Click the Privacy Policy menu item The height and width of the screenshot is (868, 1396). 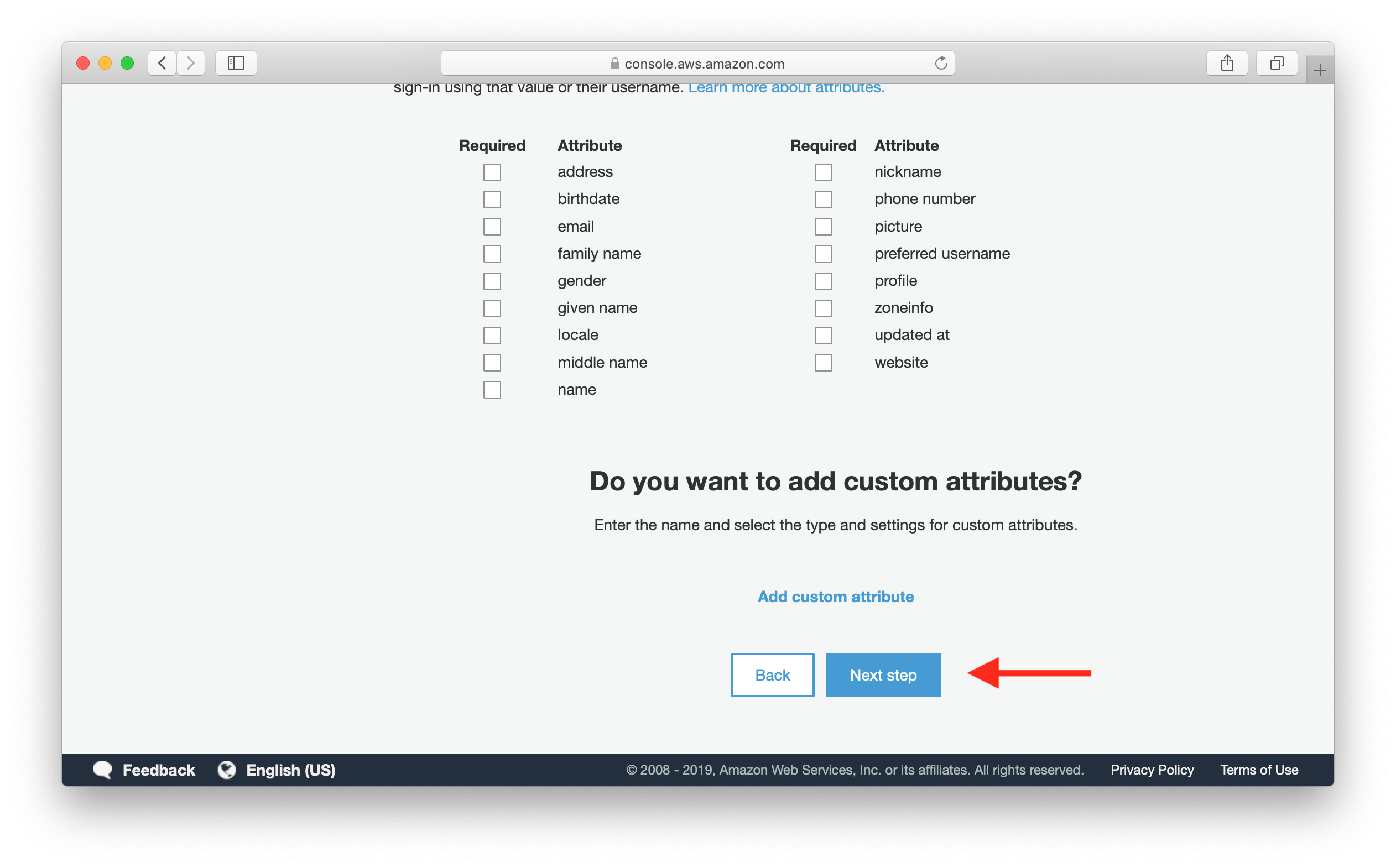pos(1153,770)
